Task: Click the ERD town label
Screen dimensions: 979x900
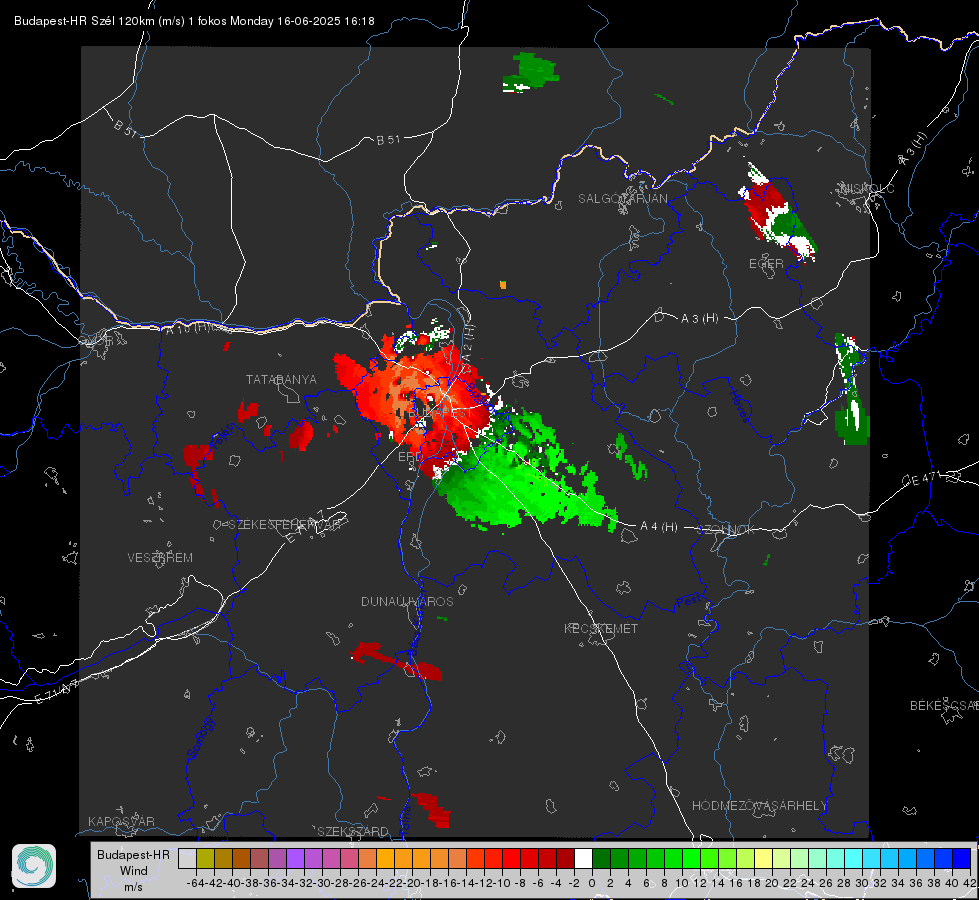Action: click(410, 457)
